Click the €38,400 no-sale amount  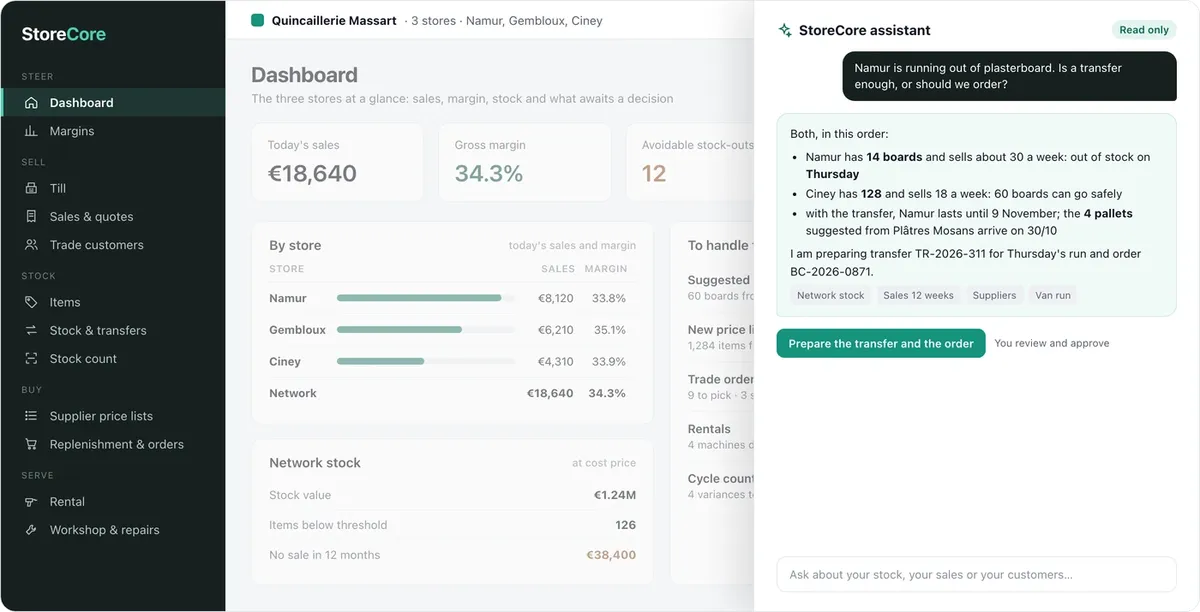[611, 555]
